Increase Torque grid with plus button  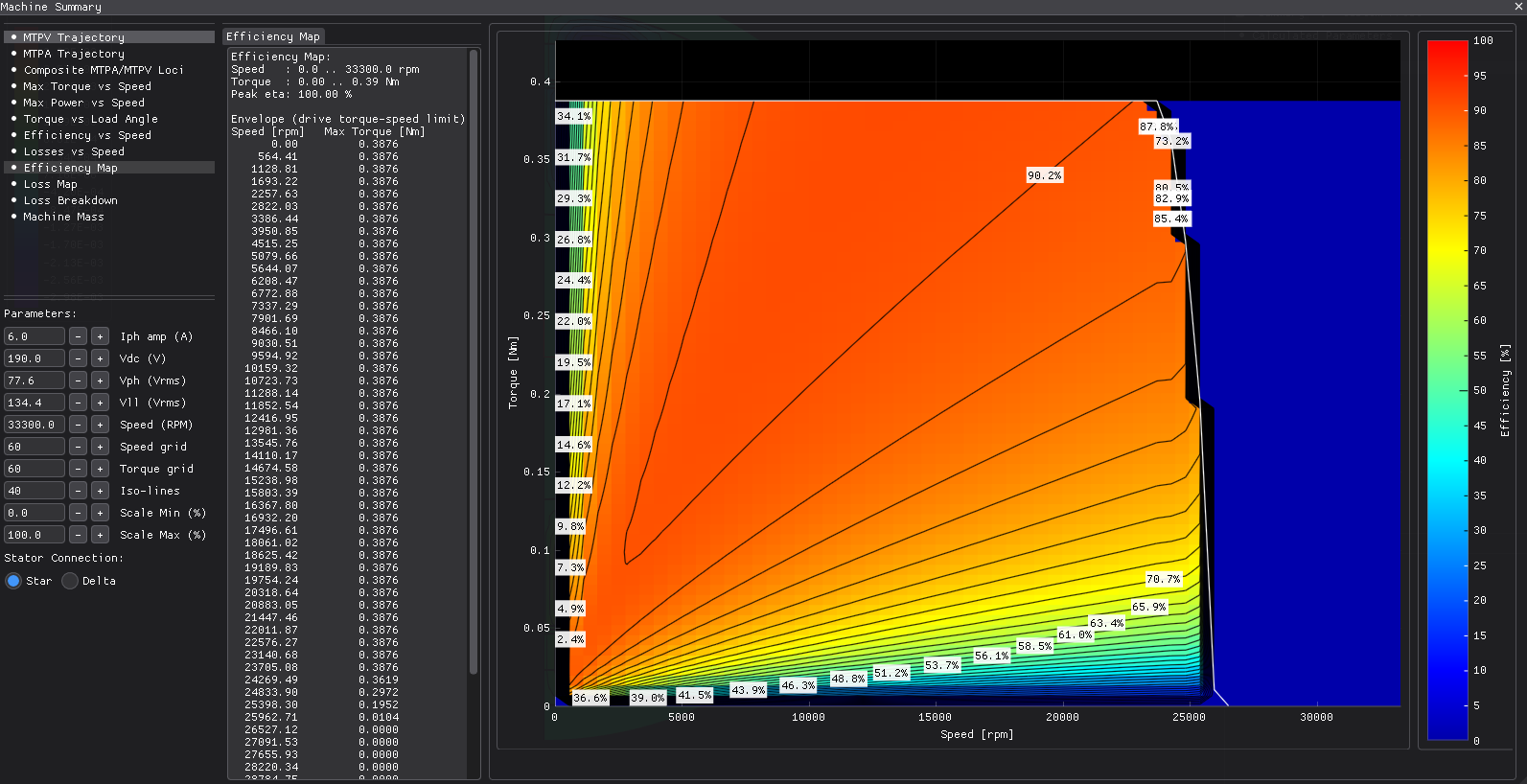[x=100, y=469]
